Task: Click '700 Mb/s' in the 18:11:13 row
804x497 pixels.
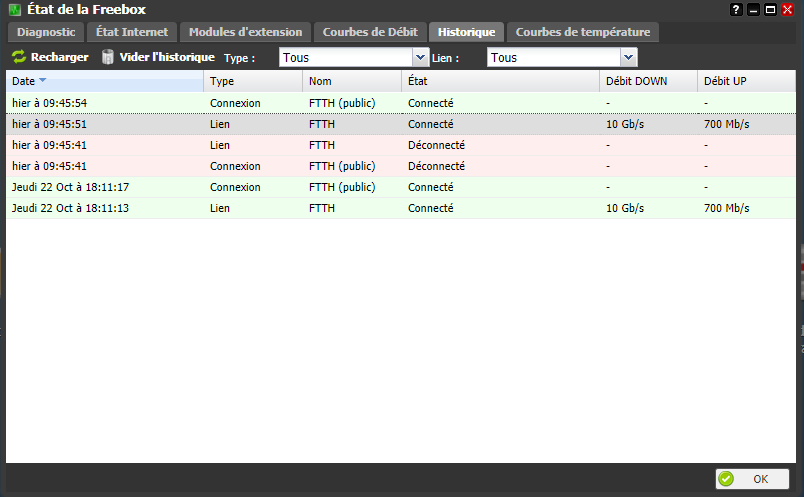Action: 727,208
